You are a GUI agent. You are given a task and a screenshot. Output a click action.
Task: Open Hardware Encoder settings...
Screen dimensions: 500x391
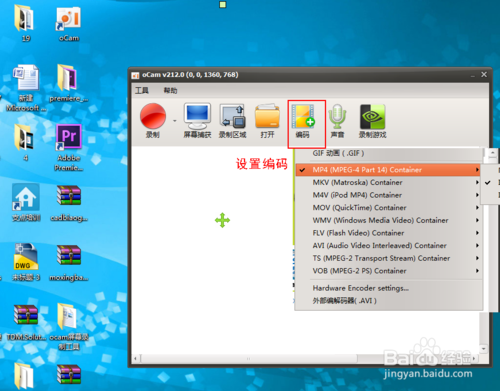pos(389,288)
